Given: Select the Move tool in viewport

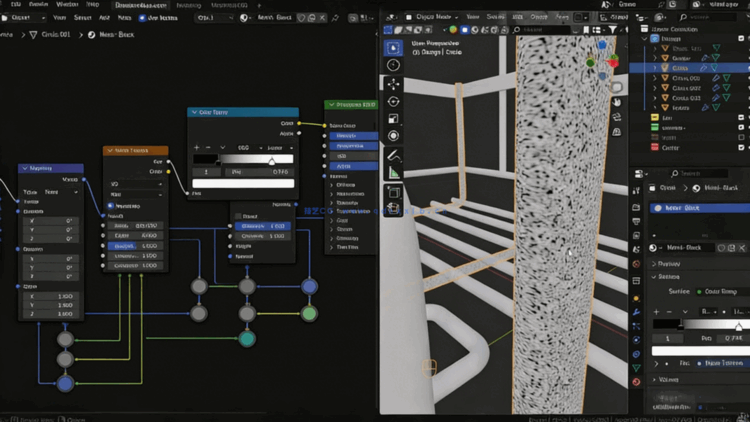Looking at the screenshot, I should [393, 84].
